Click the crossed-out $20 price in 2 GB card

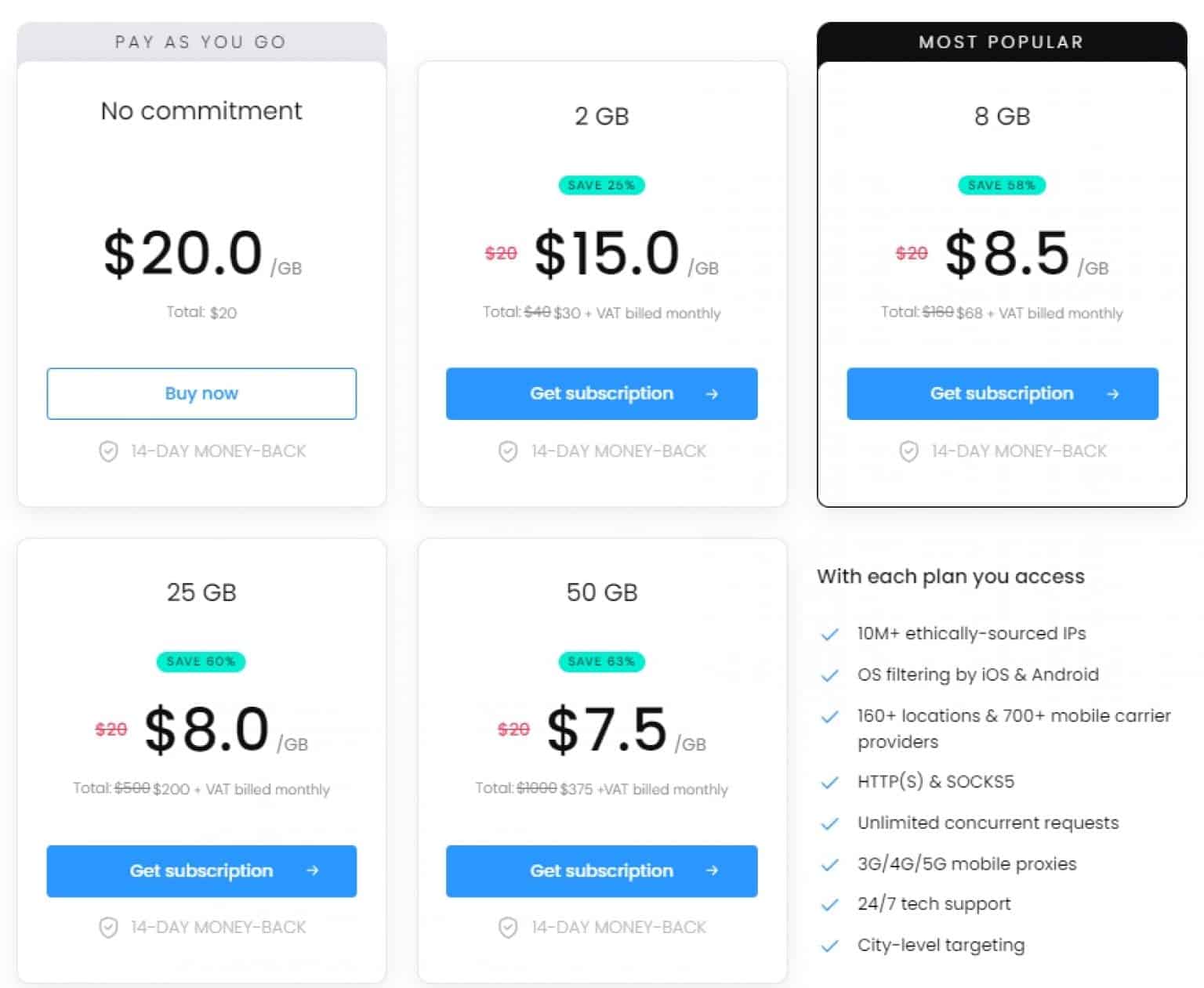[x=501, y=253]
